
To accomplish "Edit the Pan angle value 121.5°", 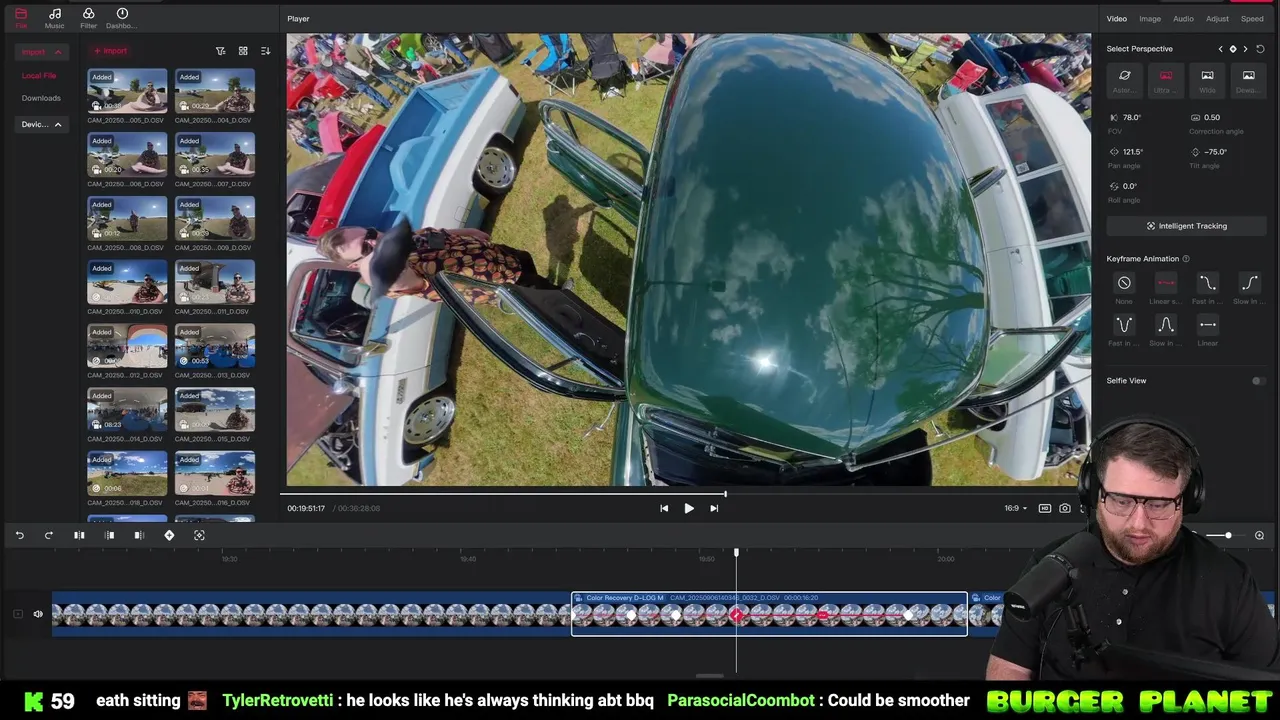I will (x=1133, y=152).
